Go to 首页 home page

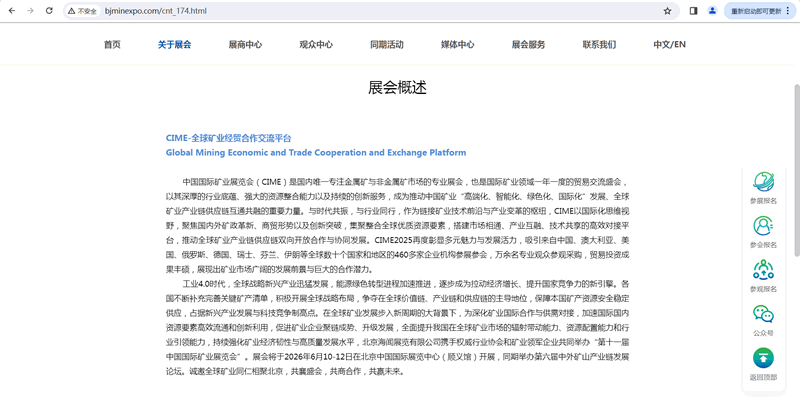(x=112, y=45)
